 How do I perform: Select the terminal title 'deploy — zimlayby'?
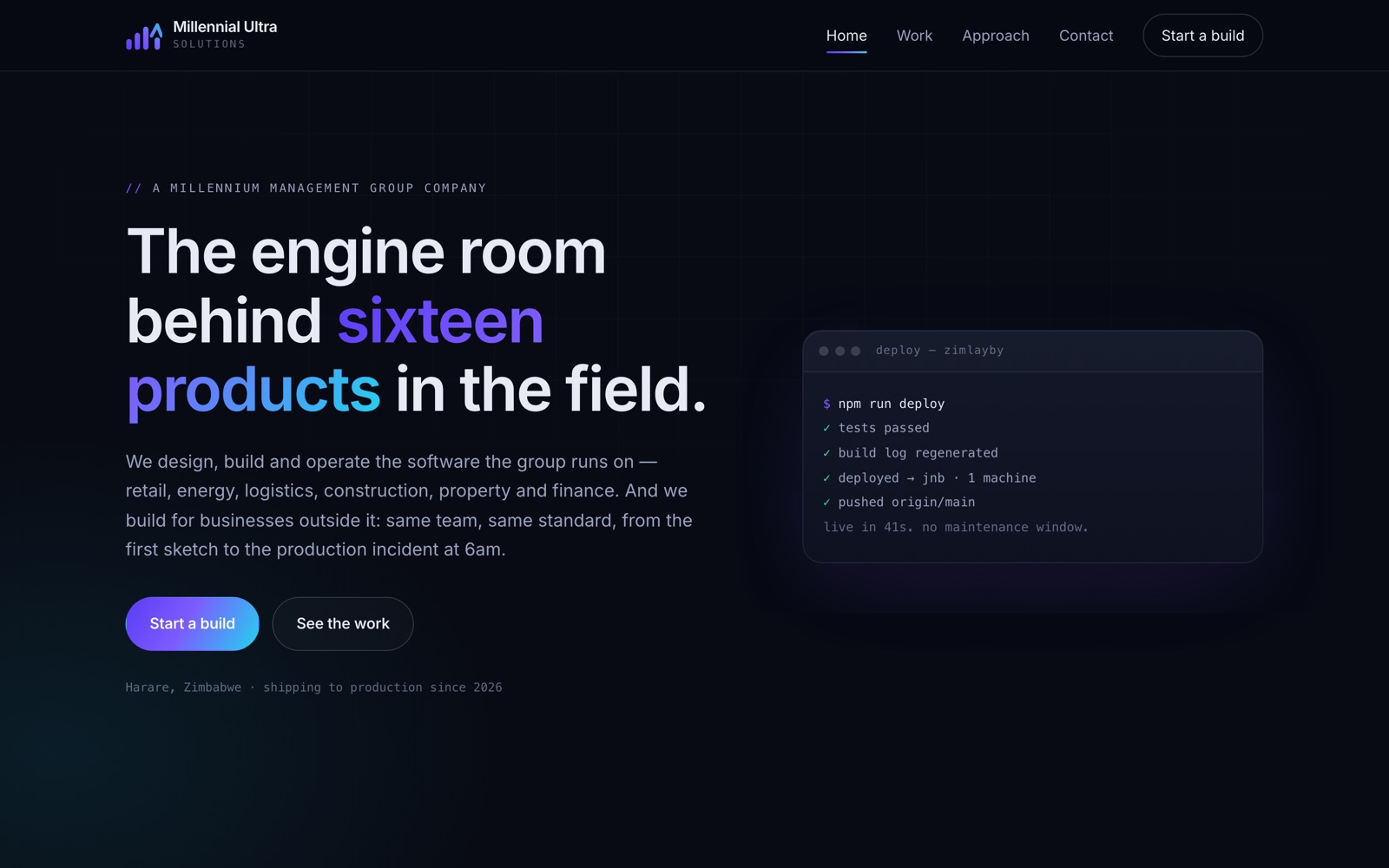(x=939, y=351)
